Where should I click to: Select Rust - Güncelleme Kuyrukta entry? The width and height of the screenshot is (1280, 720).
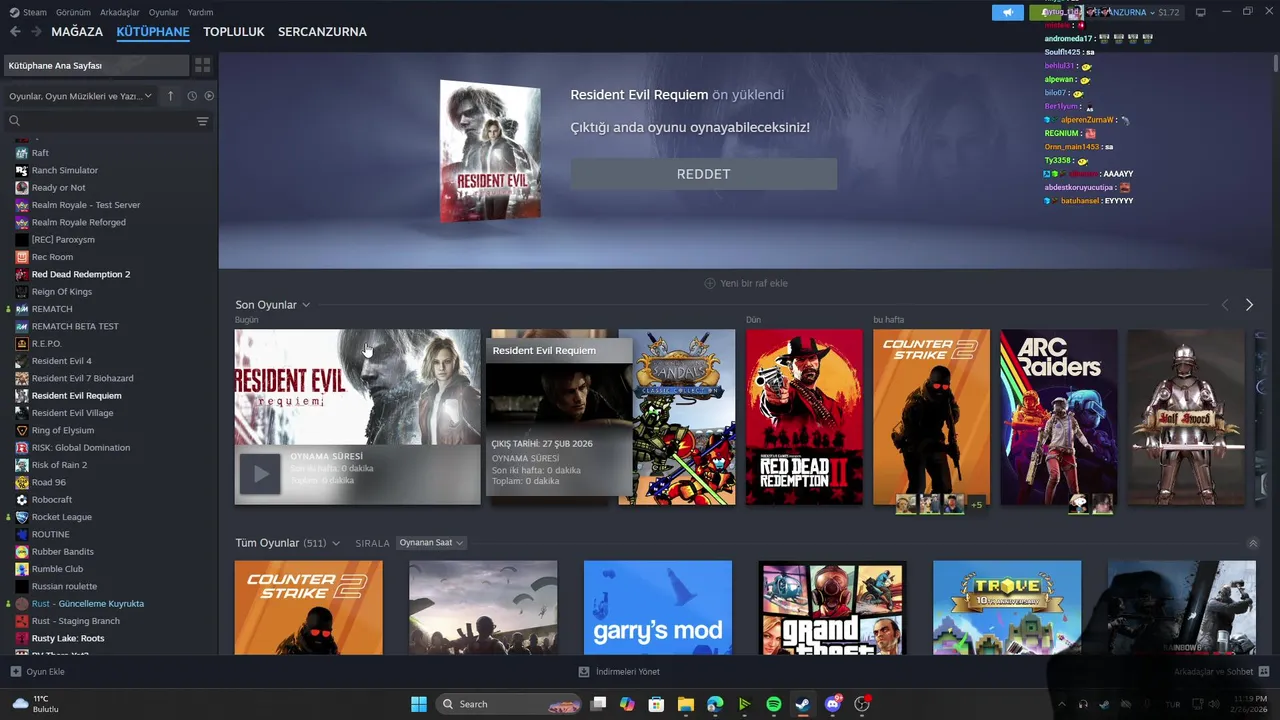[x=88, y=604]
